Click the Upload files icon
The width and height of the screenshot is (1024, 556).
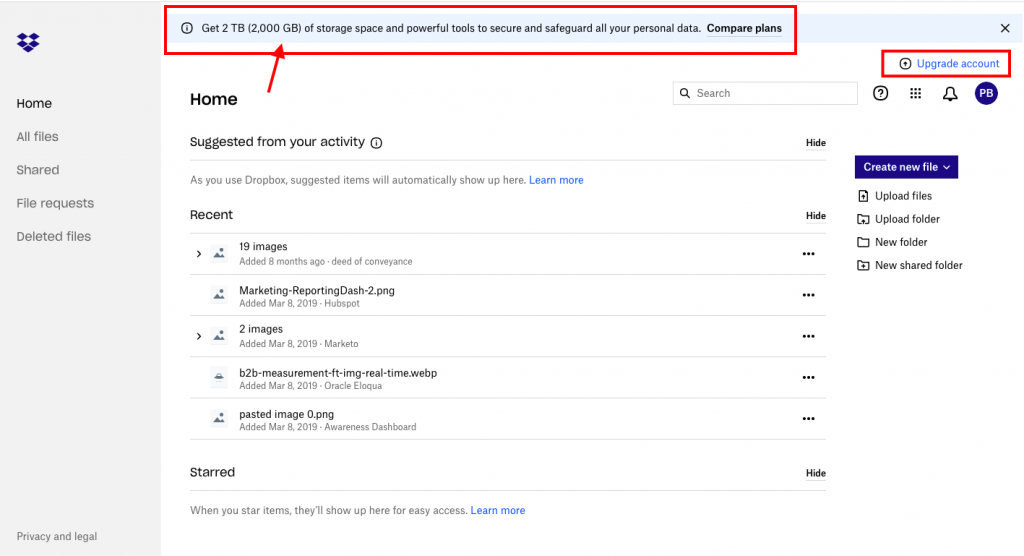[x=863, y=196]
